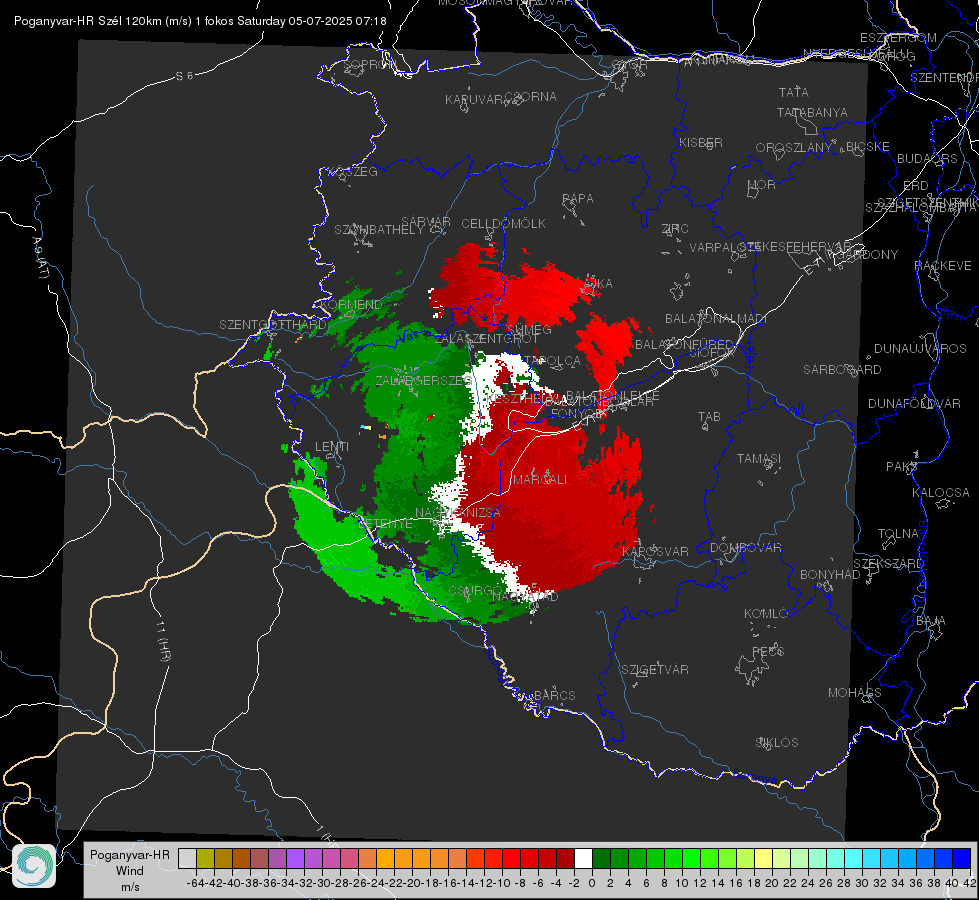Click the CELLDOMOLK city label
This screenshot has width=979, height=900.
click(503, 224)
